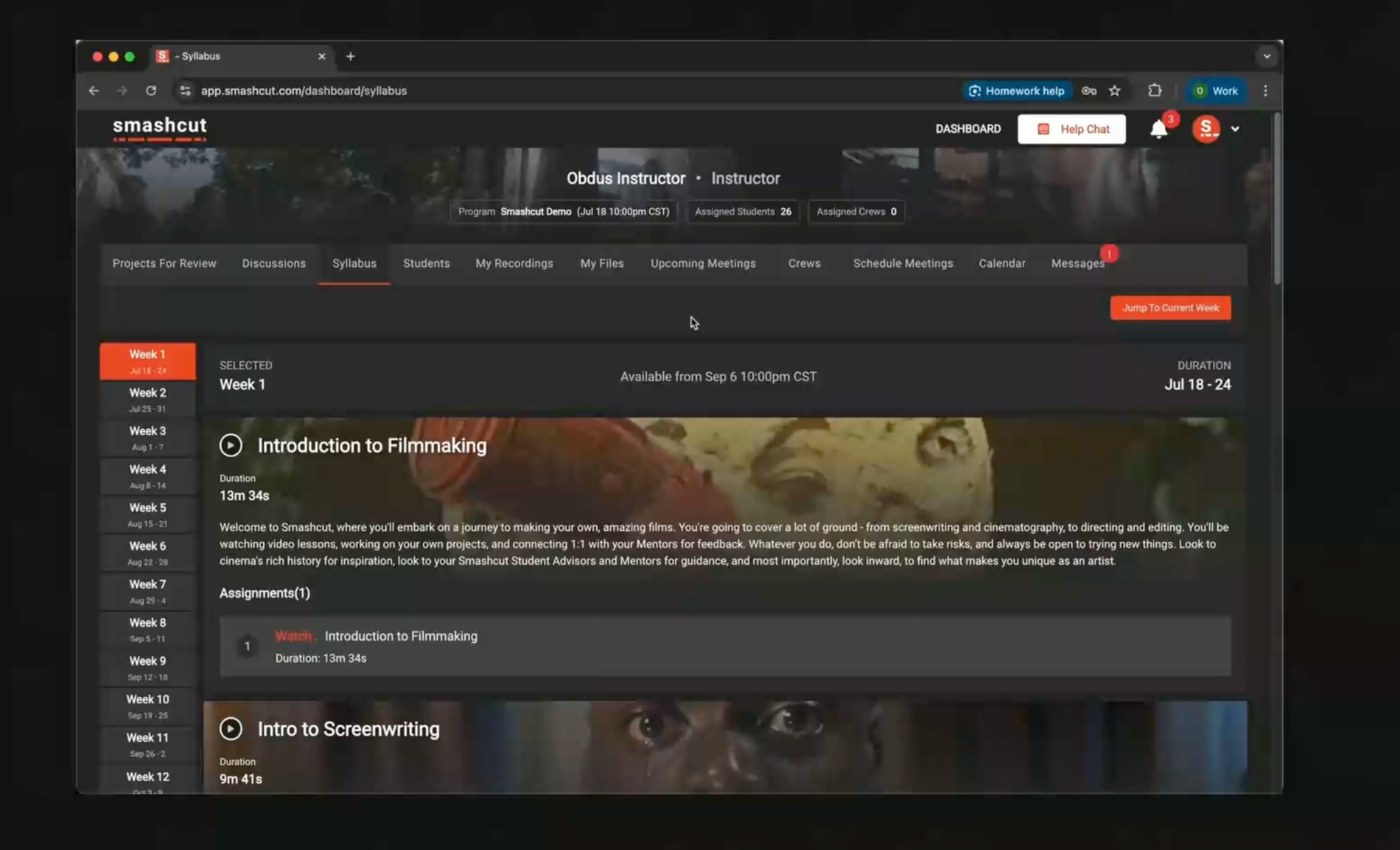Play the Intro to Screenwriting lesson

231,728
